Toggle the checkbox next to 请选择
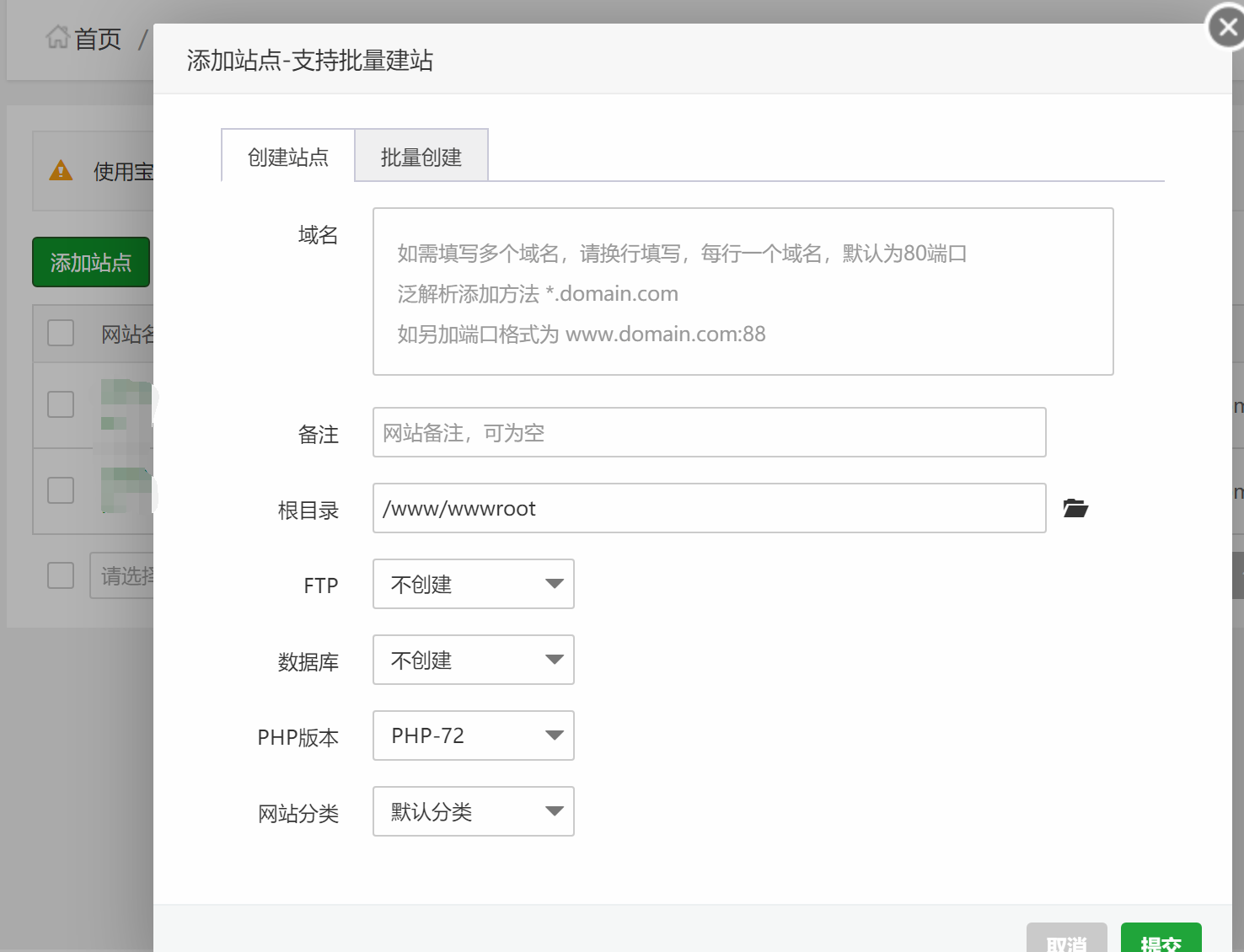 tap(60, 575)
